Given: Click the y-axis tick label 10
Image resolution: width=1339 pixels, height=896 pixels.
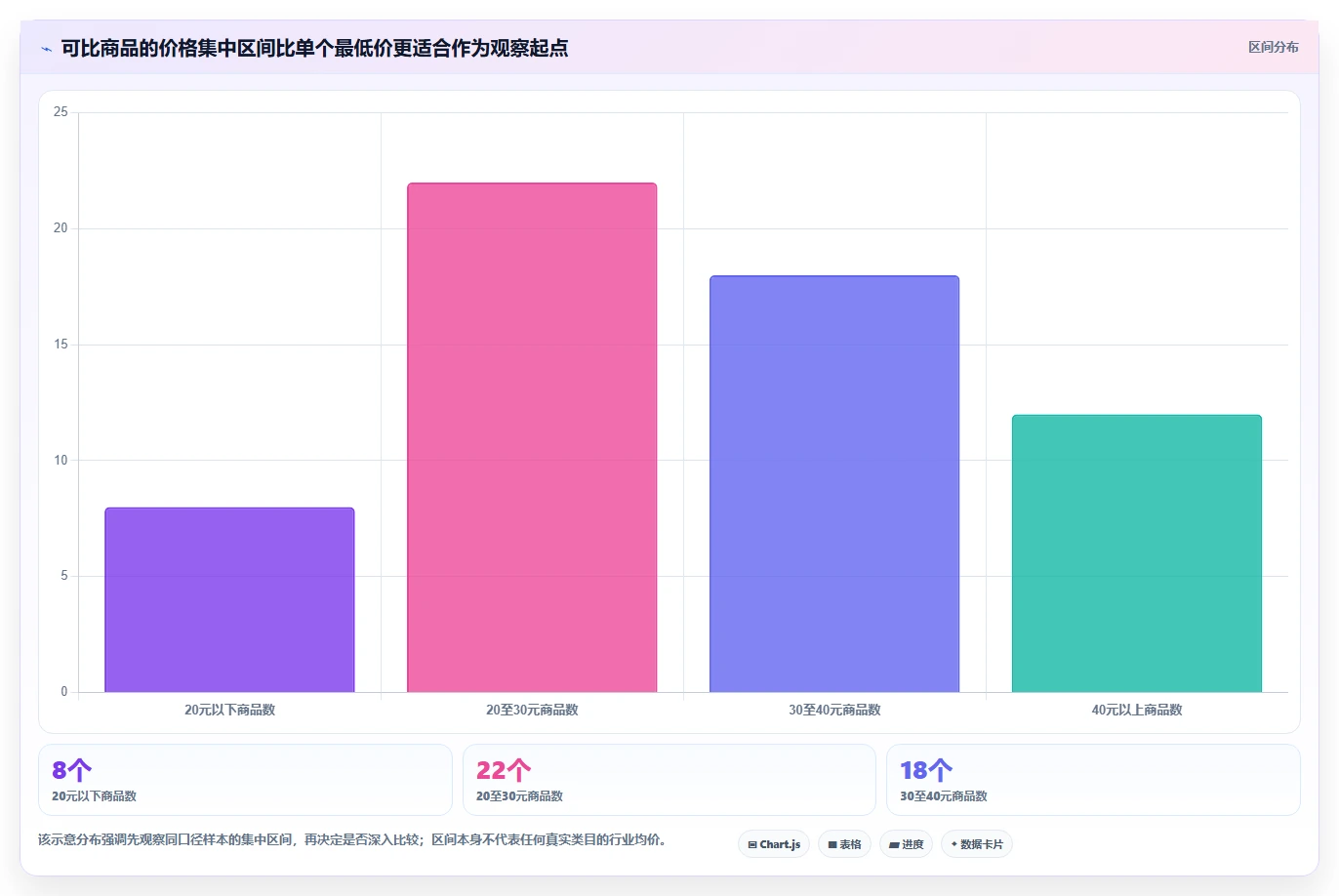Looking at the screenshot, I should 61,460.
